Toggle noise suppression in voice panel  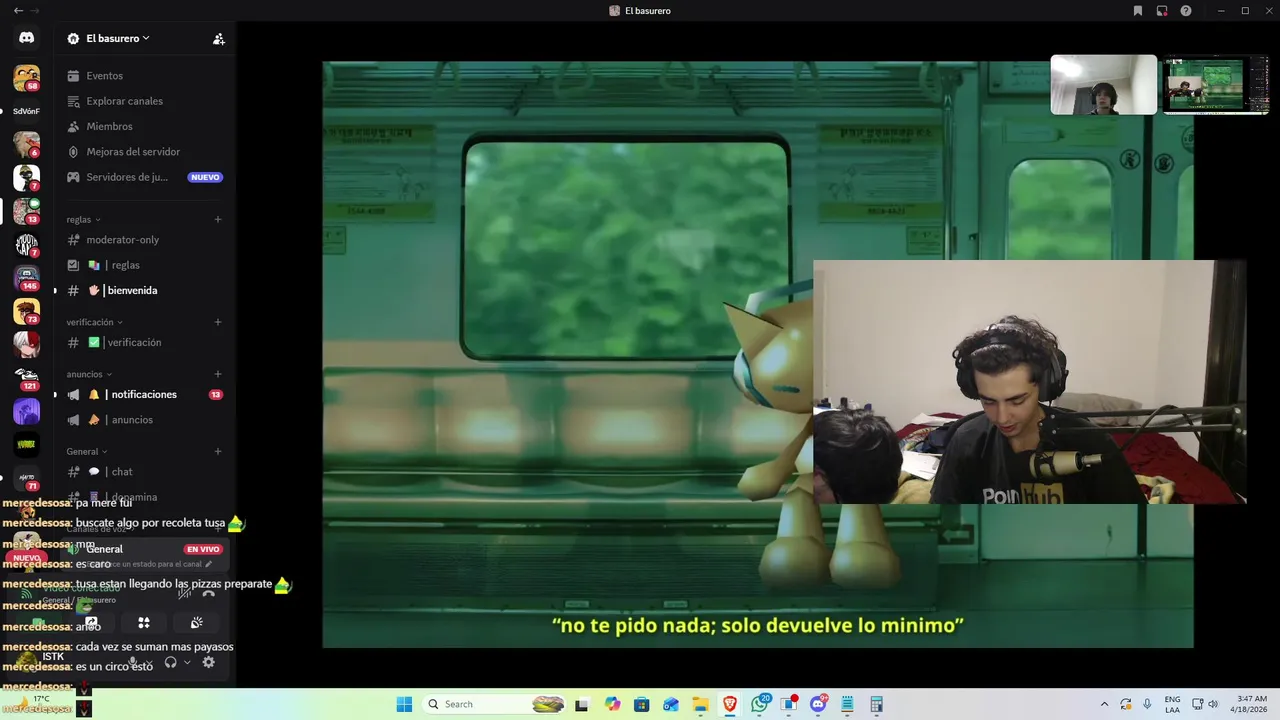pyautogui.click(x=184, y=593)
